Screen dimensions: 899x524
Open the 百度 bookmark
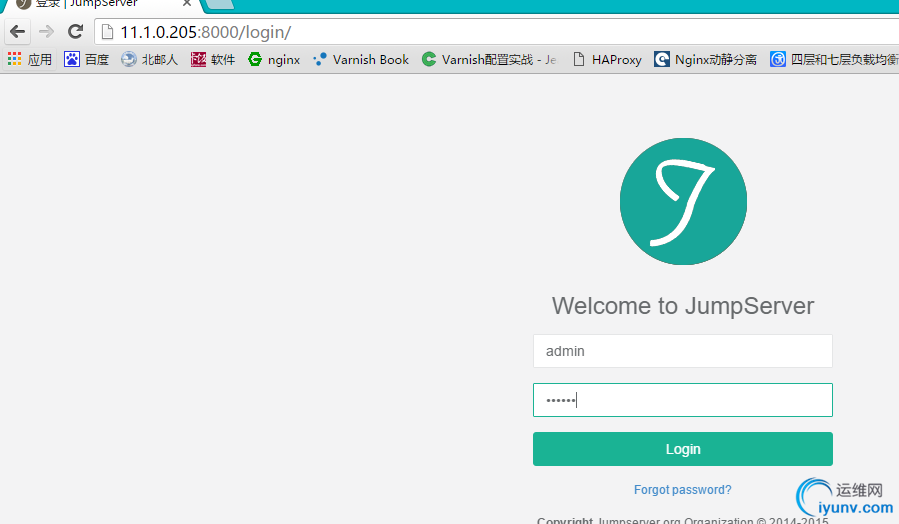click(87, 59)
